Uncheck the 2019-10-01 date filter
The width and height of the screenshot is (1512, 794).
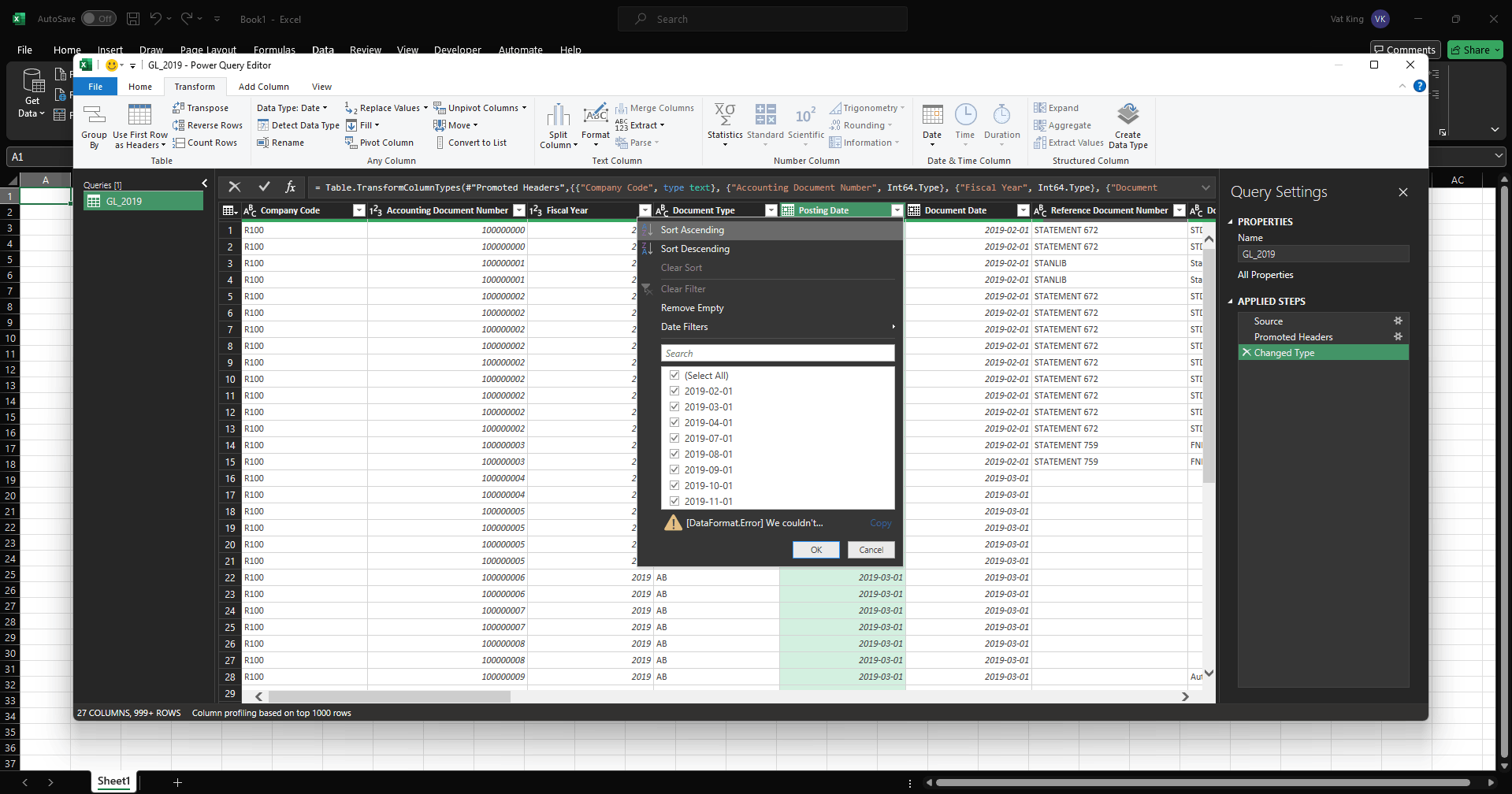[674, 485]
